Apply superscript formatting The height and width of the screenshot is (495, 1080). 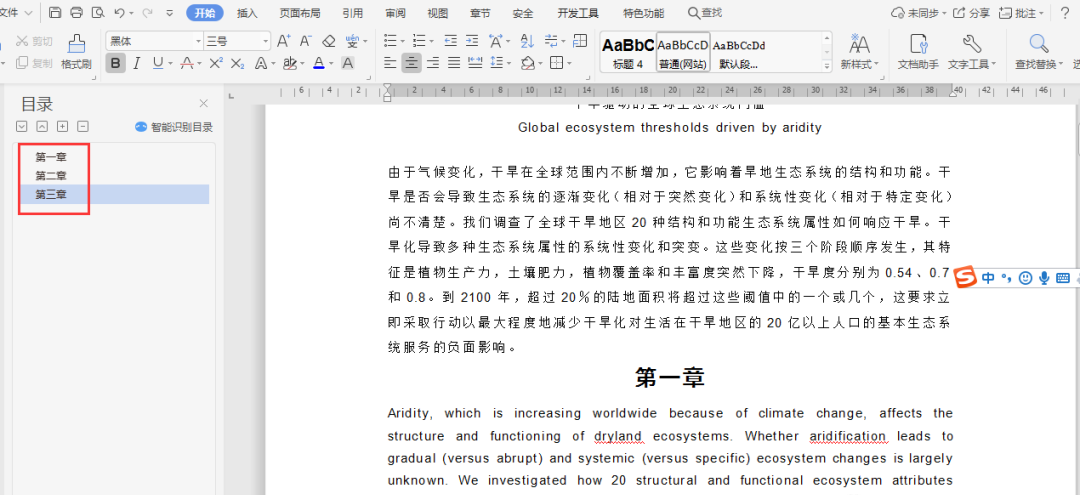(x=215, y=63)
